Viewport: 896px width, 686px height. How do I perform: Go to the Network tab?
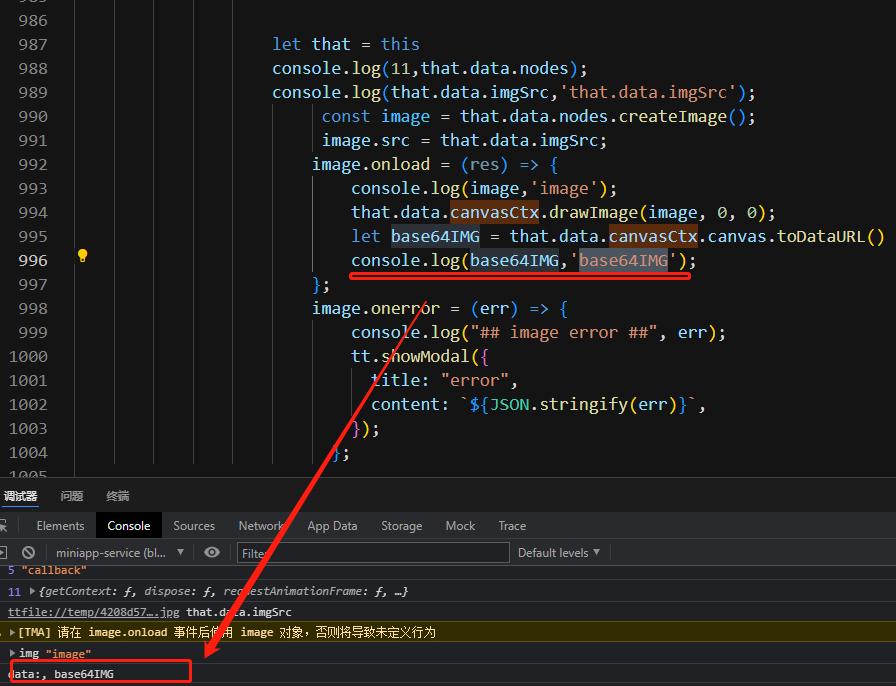point(261,526)
